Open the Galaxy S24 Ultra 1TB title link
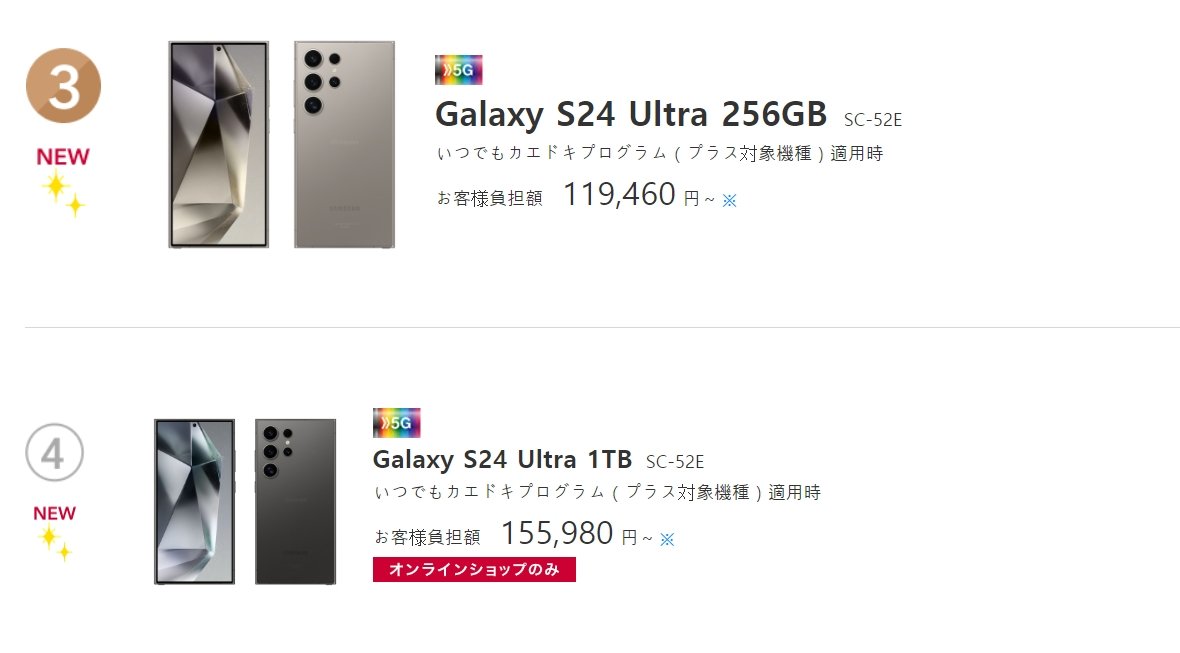 (502, 460)
